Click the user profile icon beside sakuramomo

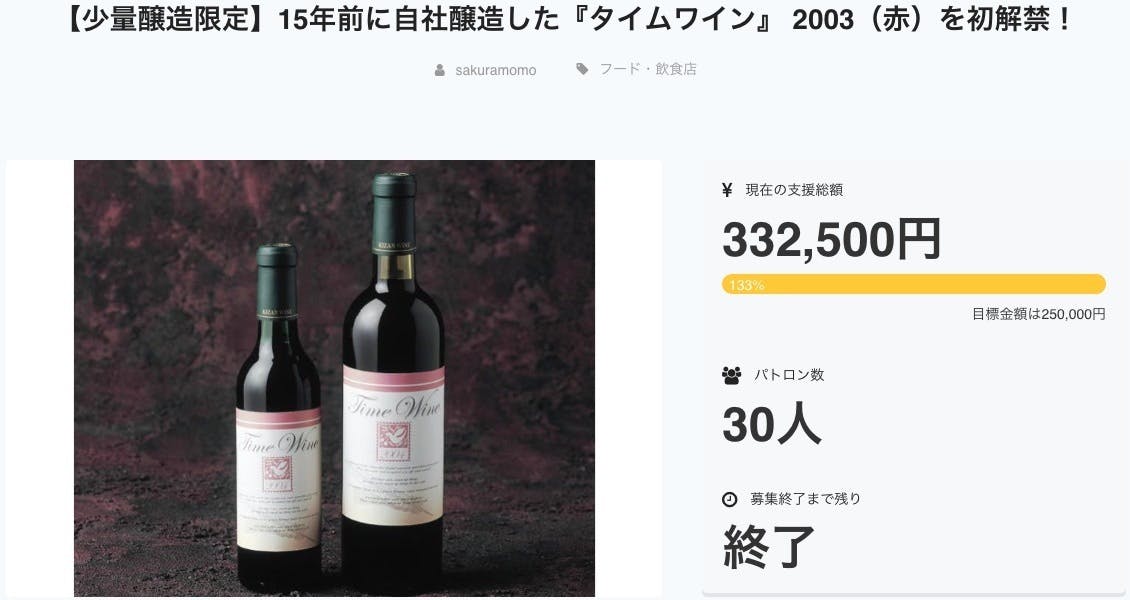[440, 70]
